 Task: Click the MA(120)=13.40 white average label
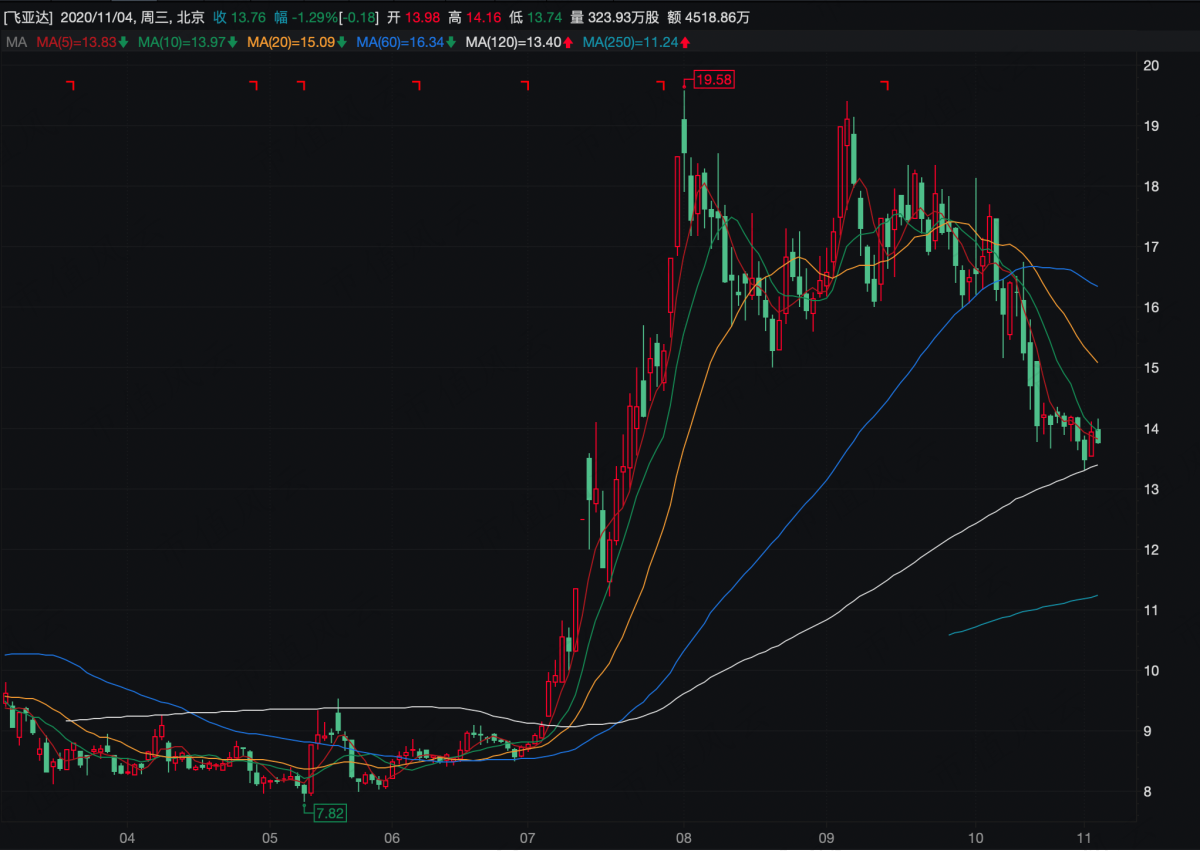(x=515, y=42)
